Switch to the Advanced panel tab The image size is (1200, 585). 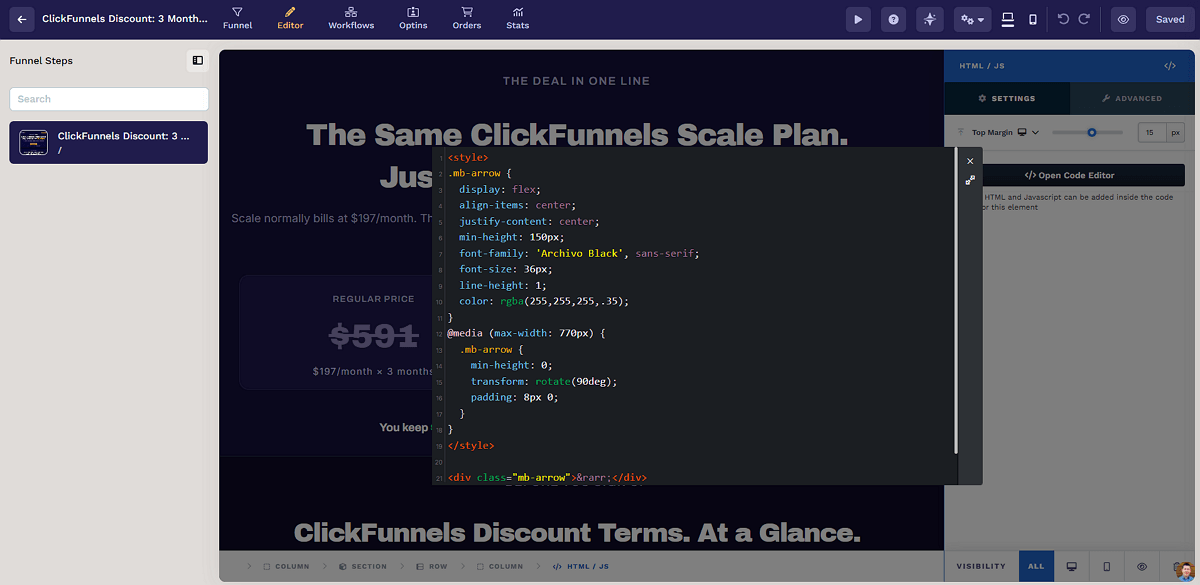pos(1132,98)
